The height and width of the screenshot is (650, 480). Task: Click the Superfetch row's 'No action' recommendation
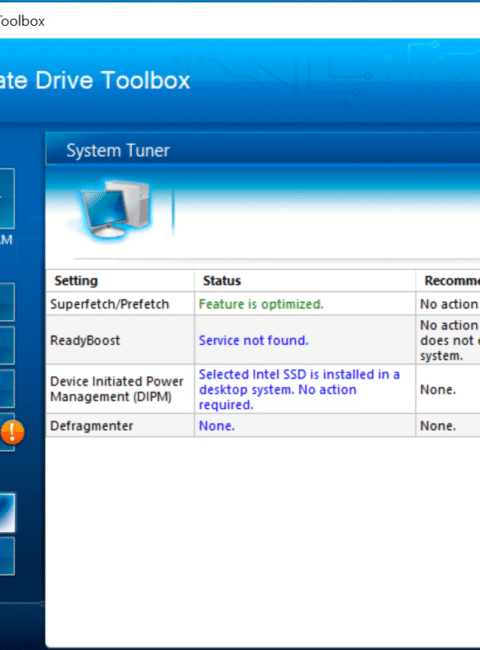[449, 304]
